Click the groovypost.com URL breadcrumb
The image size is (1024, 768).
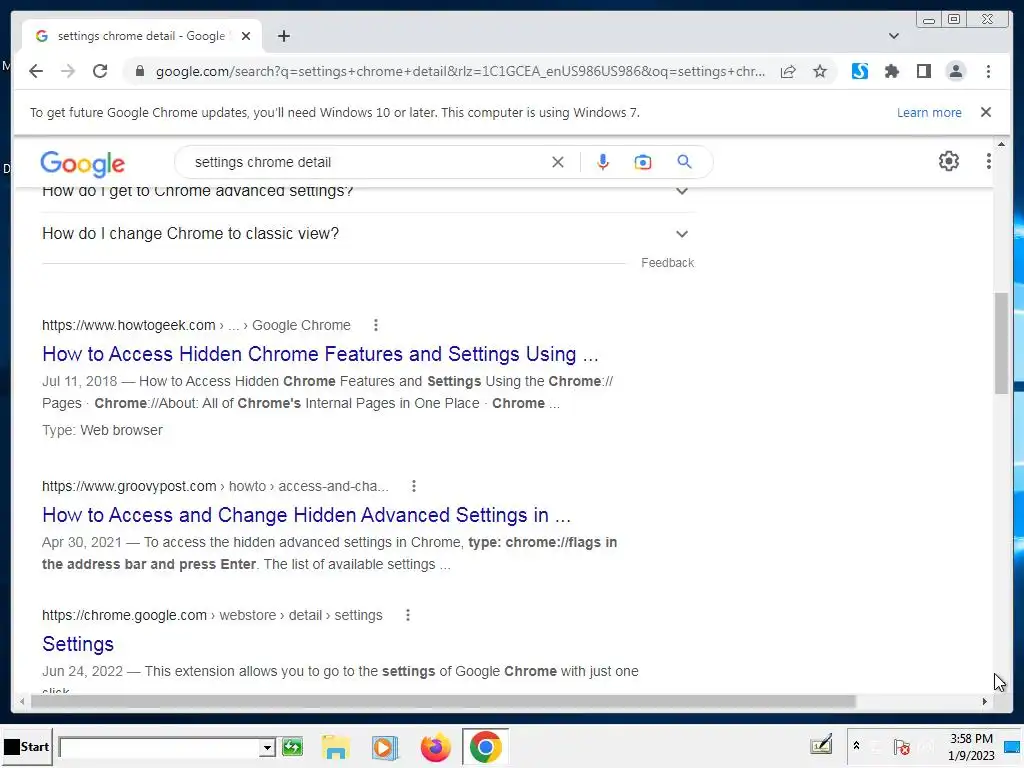(215, 487)
